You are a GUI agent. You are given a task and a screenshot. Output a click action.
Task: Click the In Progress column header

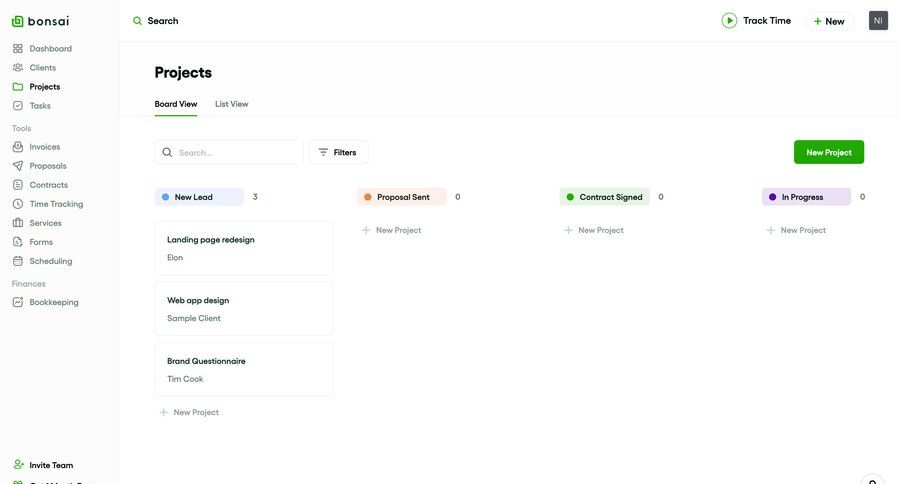(x=806, y=197)
